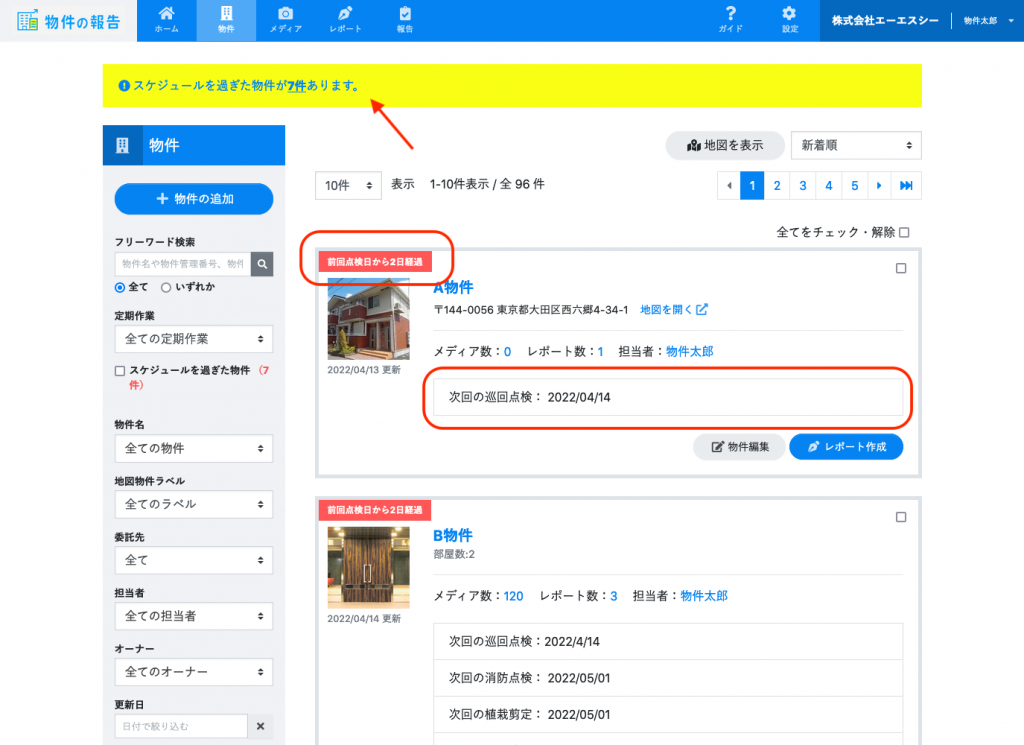Open the 新着順 sort dropdown
Image resolution: width=1024 pixels, height=745 pixels.
tap(856, 145)
